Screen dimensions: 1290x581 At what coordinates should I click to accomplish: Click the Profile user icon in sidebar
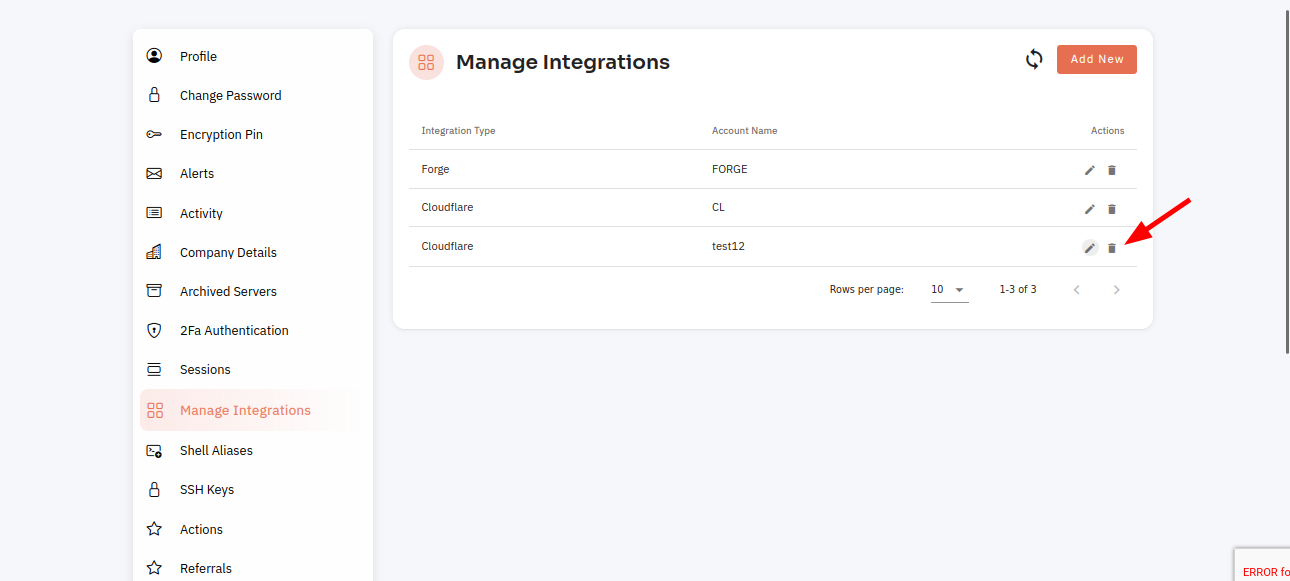(x=154, y=56)
